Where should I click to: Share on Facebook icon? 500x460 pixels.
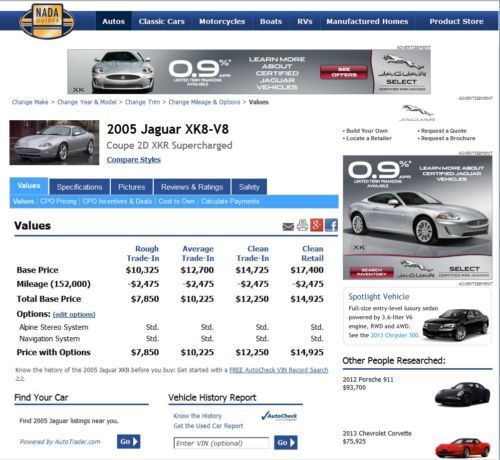coord(331,225)
